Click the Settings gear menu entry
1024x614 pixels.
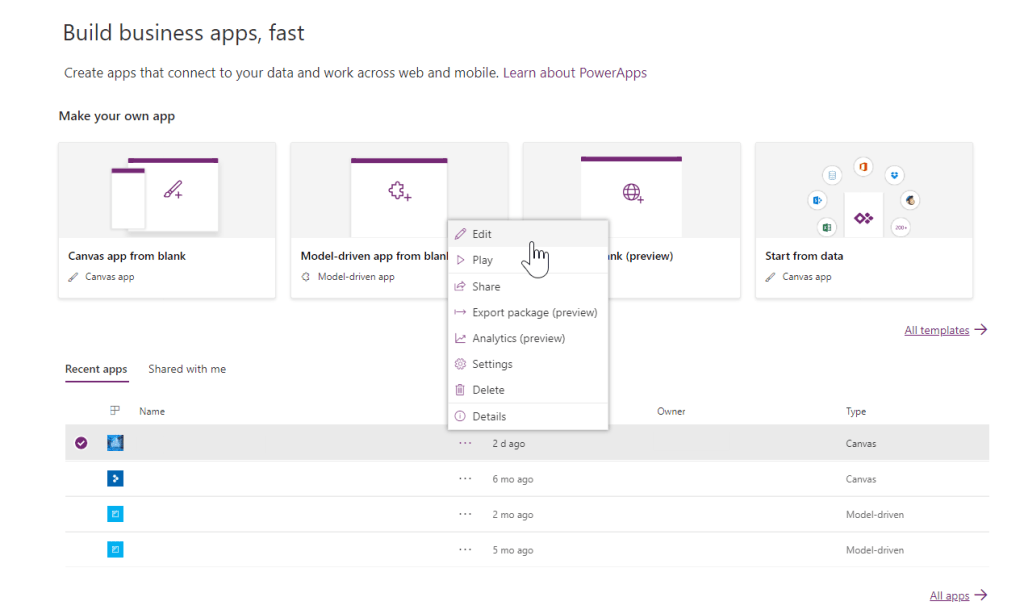[x=492, y=365]
